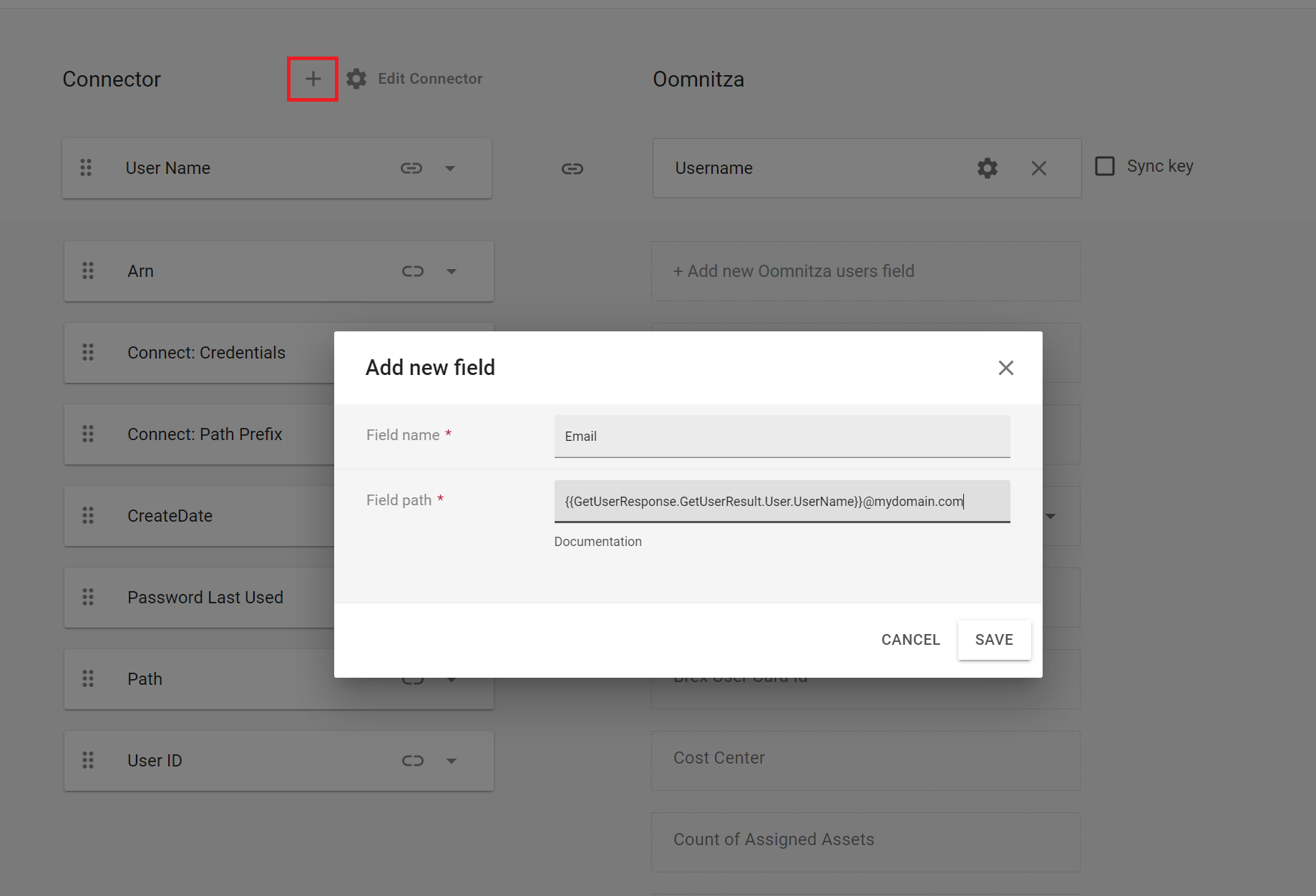Click the center mapping link icon

[x=572, y=169]
